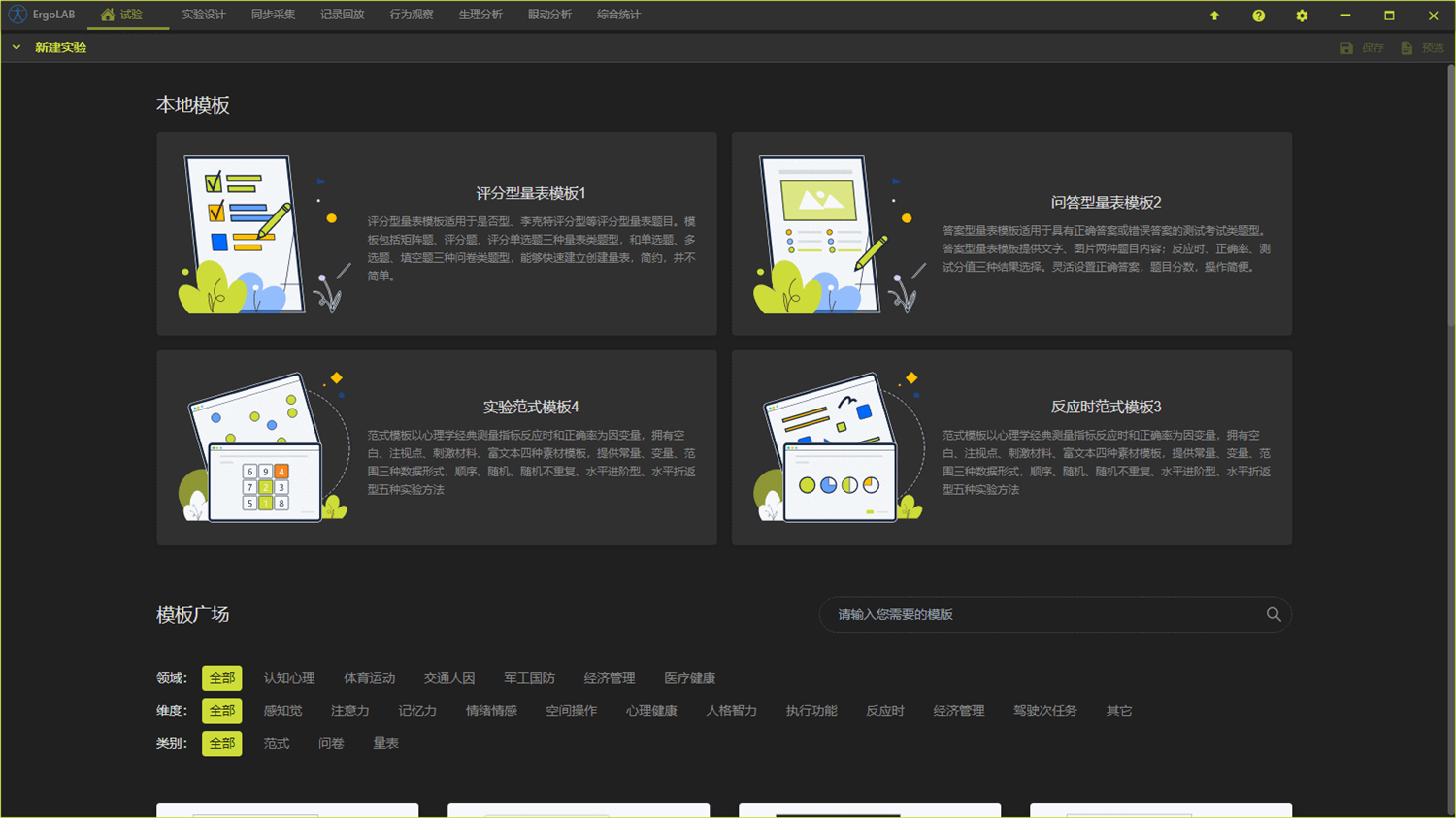1456x818 pixels.
Task: Collapse the 新建实验 section chevron
Action: 17,47
